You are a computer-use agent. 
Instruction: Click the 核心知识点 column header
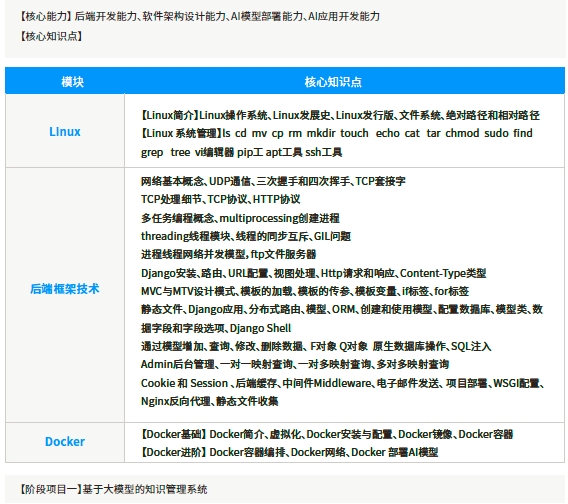pos(333,82)
